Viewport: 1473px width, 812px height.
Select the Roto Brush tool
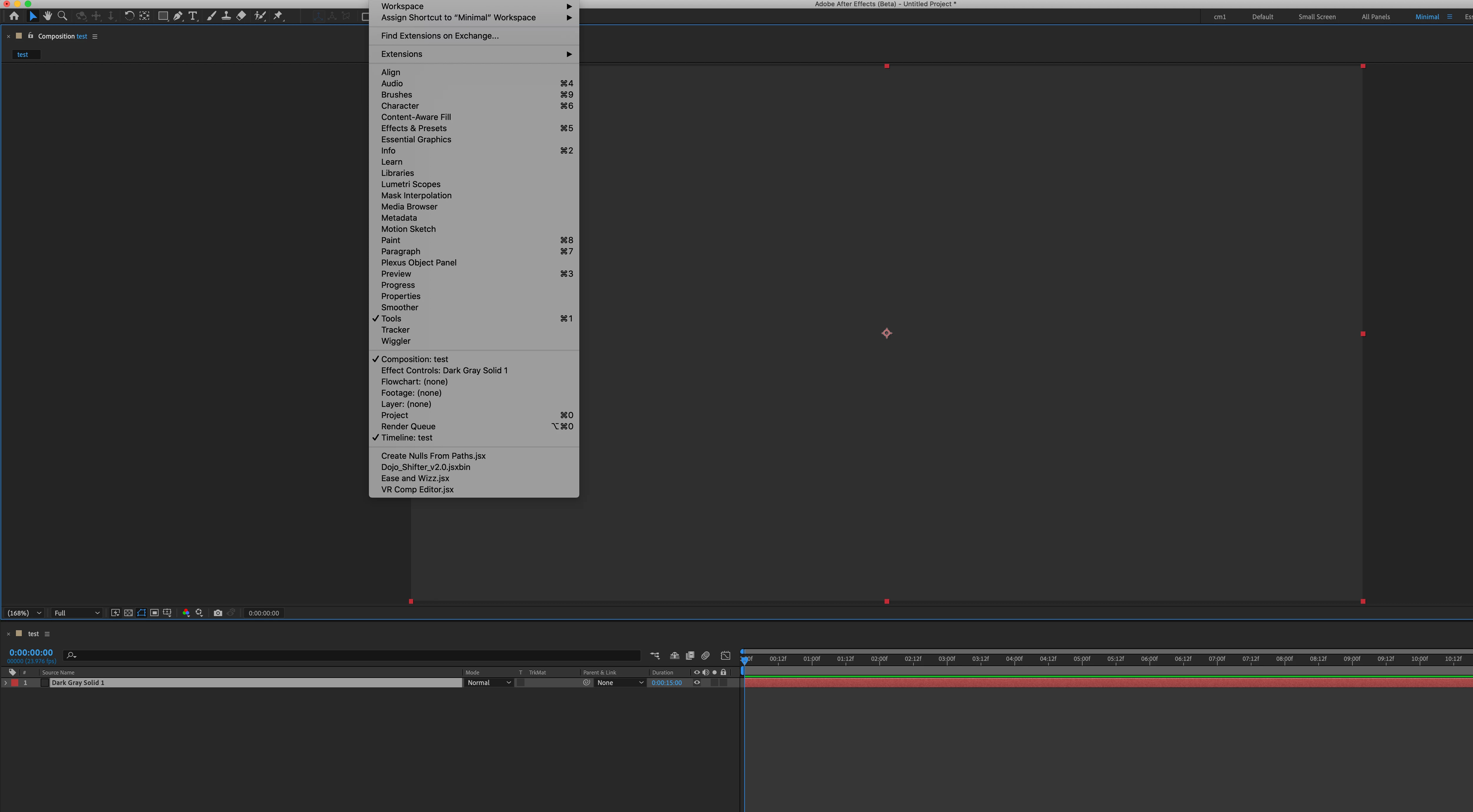260,16
